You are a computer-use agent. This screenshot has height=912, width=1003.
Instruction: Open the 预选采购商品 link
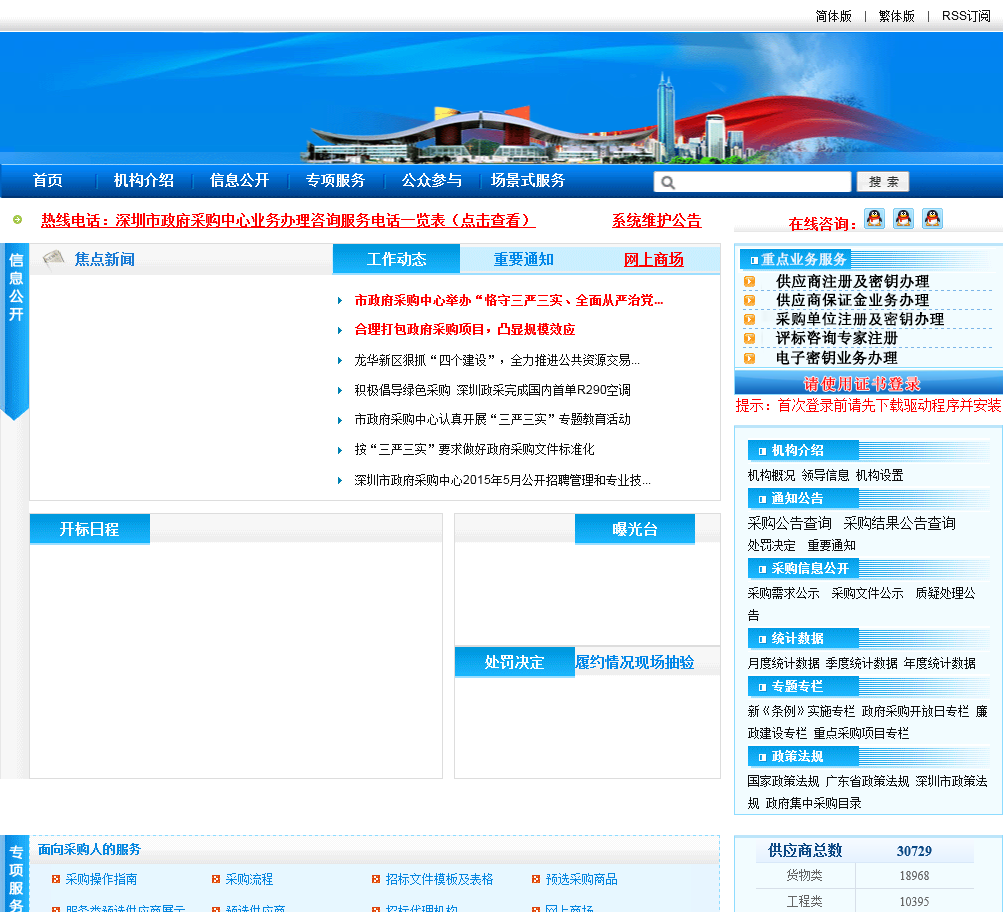coord(581,879)
